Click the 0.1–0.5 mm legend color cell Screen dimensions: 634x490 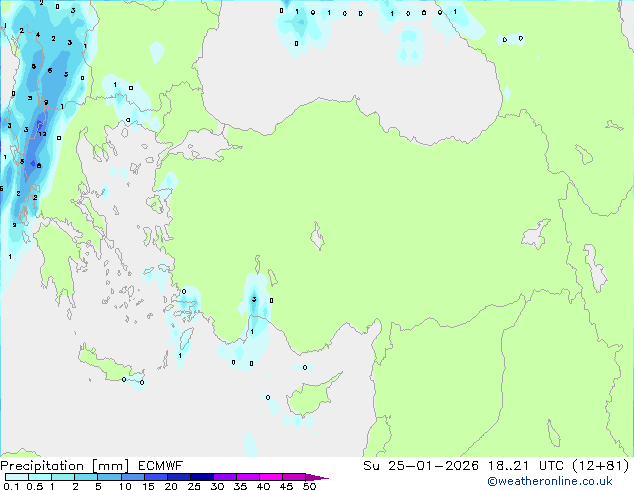tap(17, 477)
